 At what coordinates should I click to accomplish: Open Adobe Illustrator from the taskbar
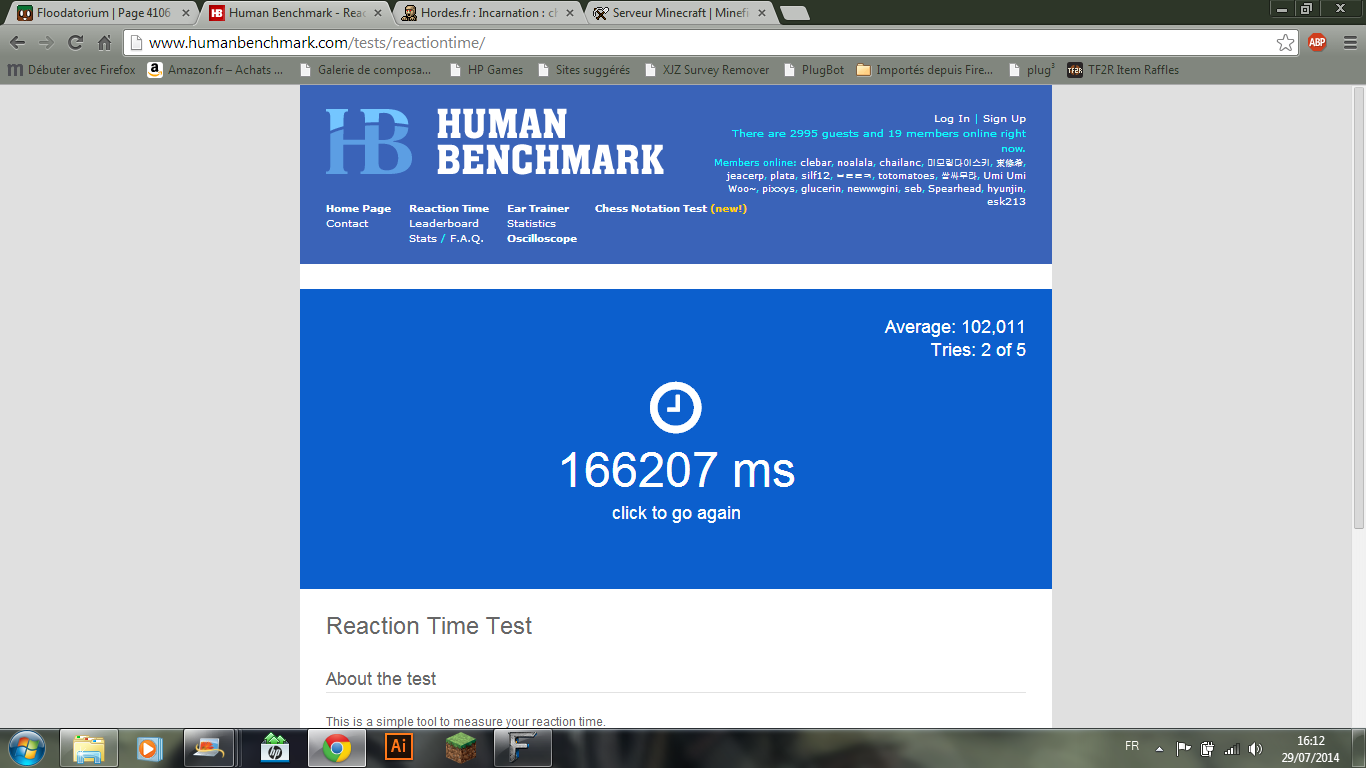pyautogui.click(x=398, y=747)
